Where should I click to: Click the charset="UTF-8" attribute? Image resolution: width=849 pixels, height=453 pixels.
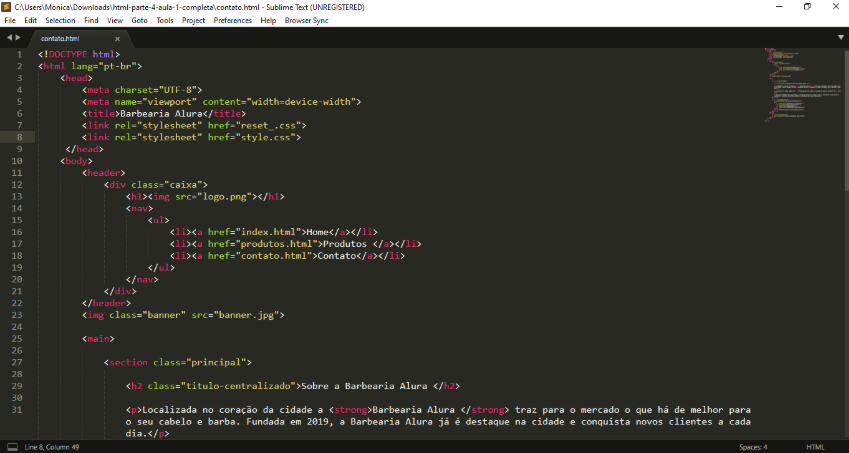(155, 90)
